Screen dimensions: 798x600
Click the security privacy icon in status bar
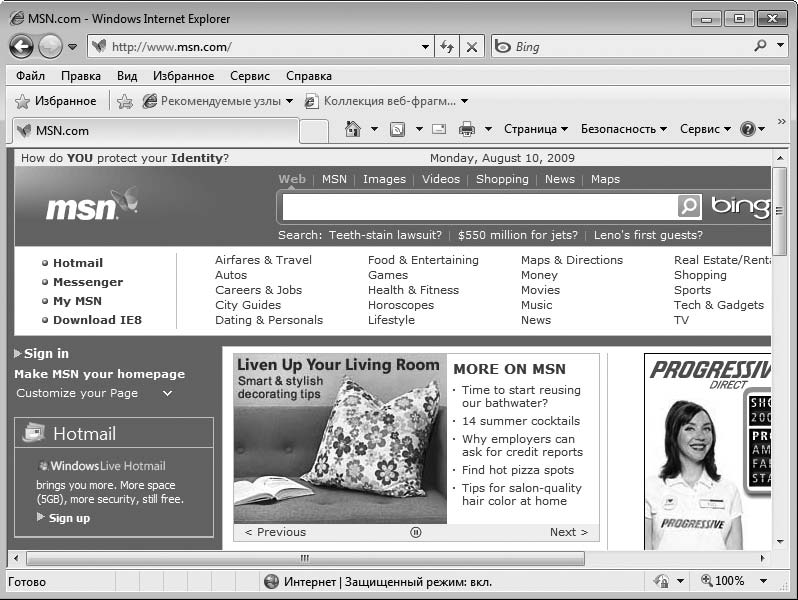point(661,581)
